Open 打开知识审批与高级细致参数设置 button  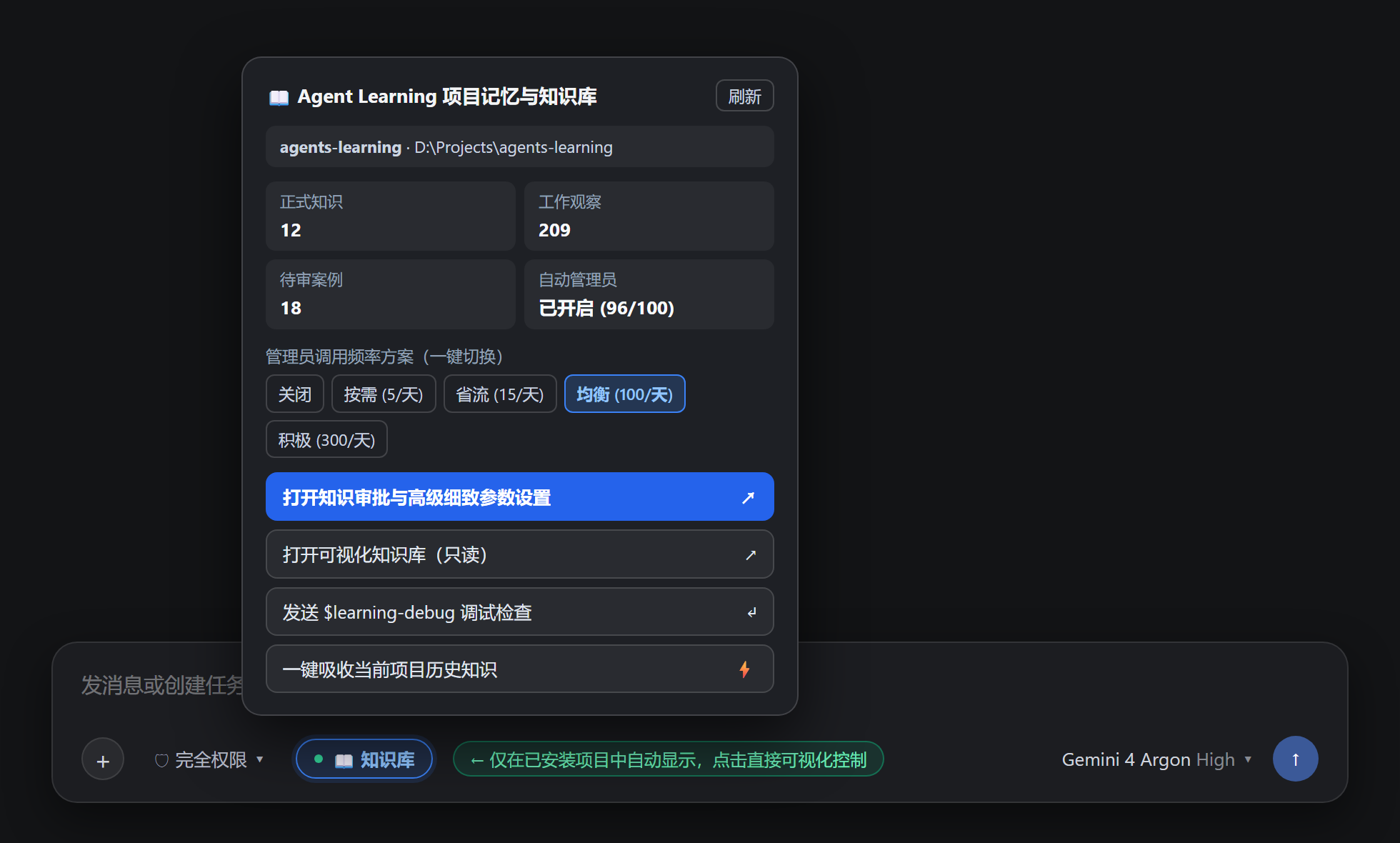tap(519, 497)
